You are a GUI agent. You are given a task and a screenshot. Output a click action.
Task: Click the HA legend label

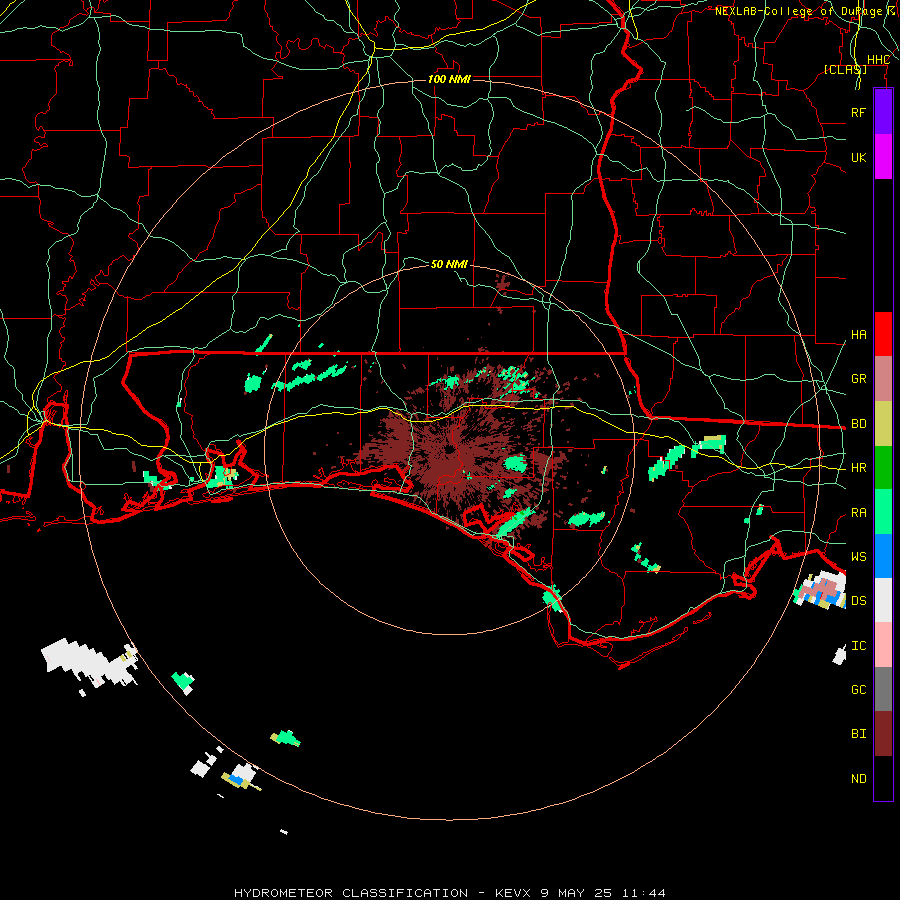pyautogui.click(x=858, y=335)
